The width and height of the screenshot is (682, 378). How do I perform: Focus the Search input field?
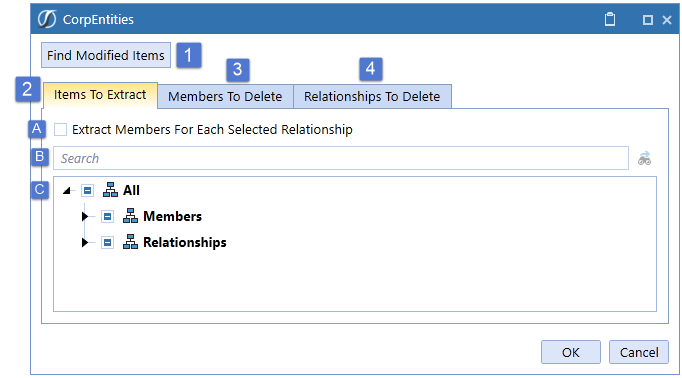coord(341,158)
